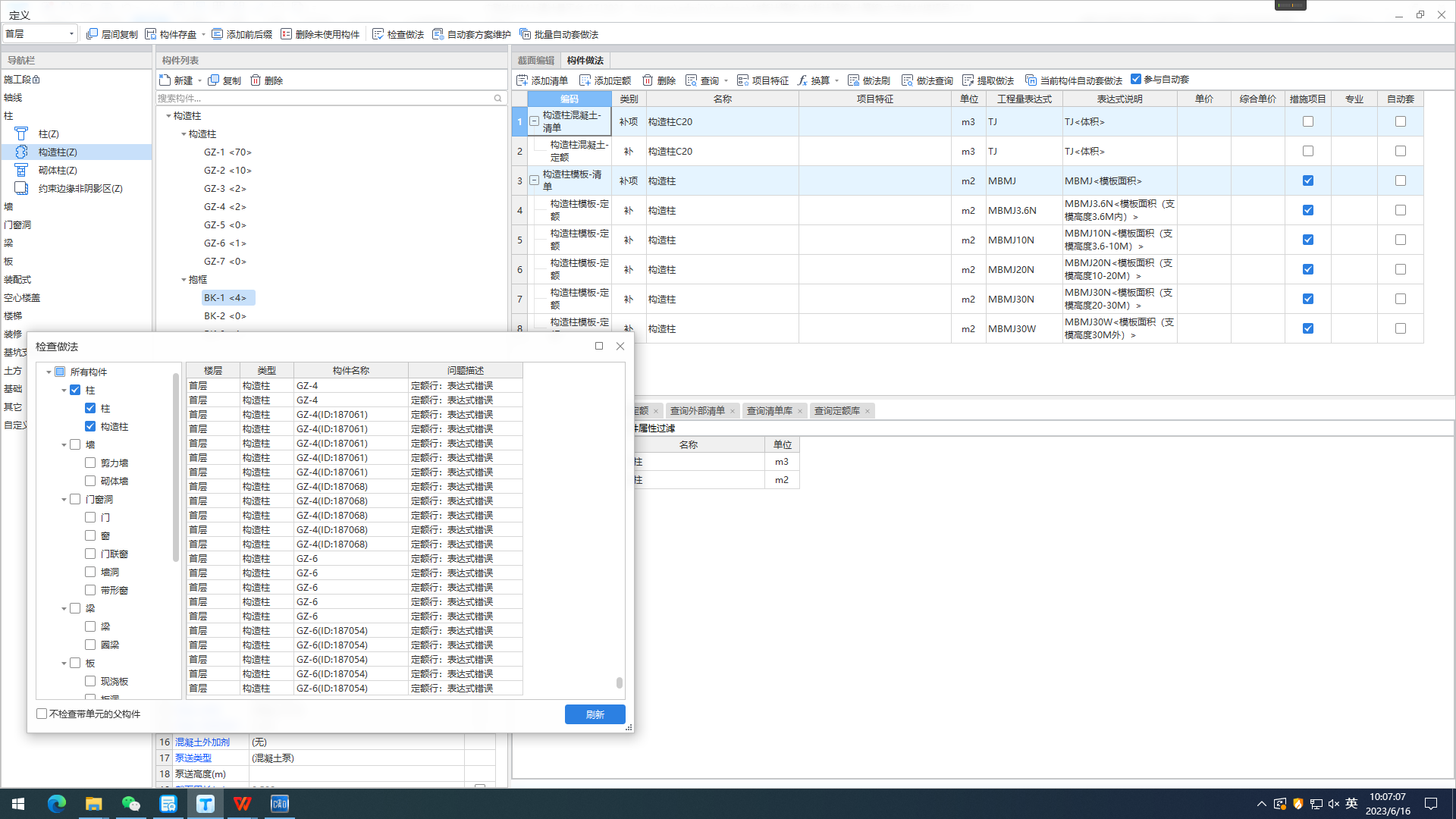Check the 圈梁 checkbox

click(x=90, y=645)
